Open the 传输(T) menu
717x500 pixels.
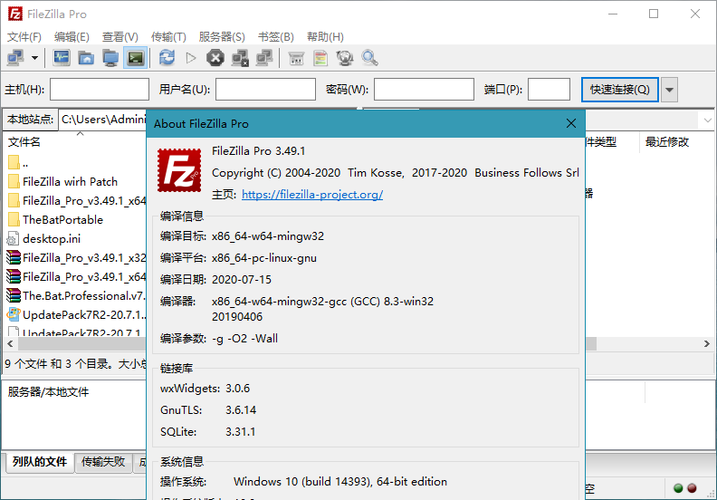coord(169,37)
